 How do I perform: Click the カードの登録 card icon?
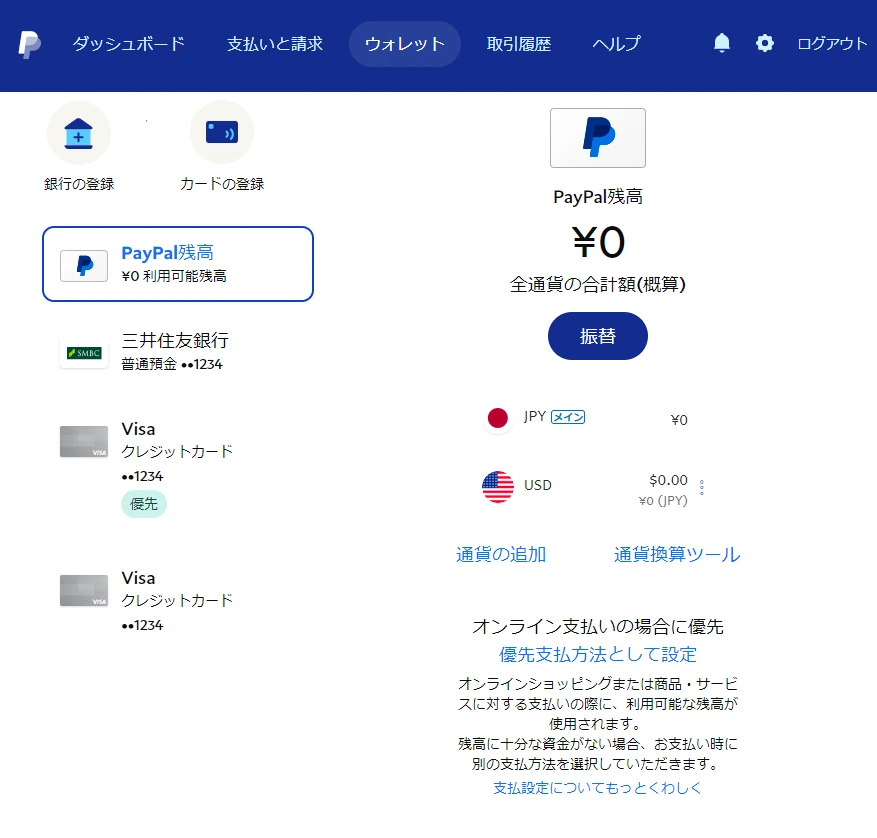tap(222, 133)
